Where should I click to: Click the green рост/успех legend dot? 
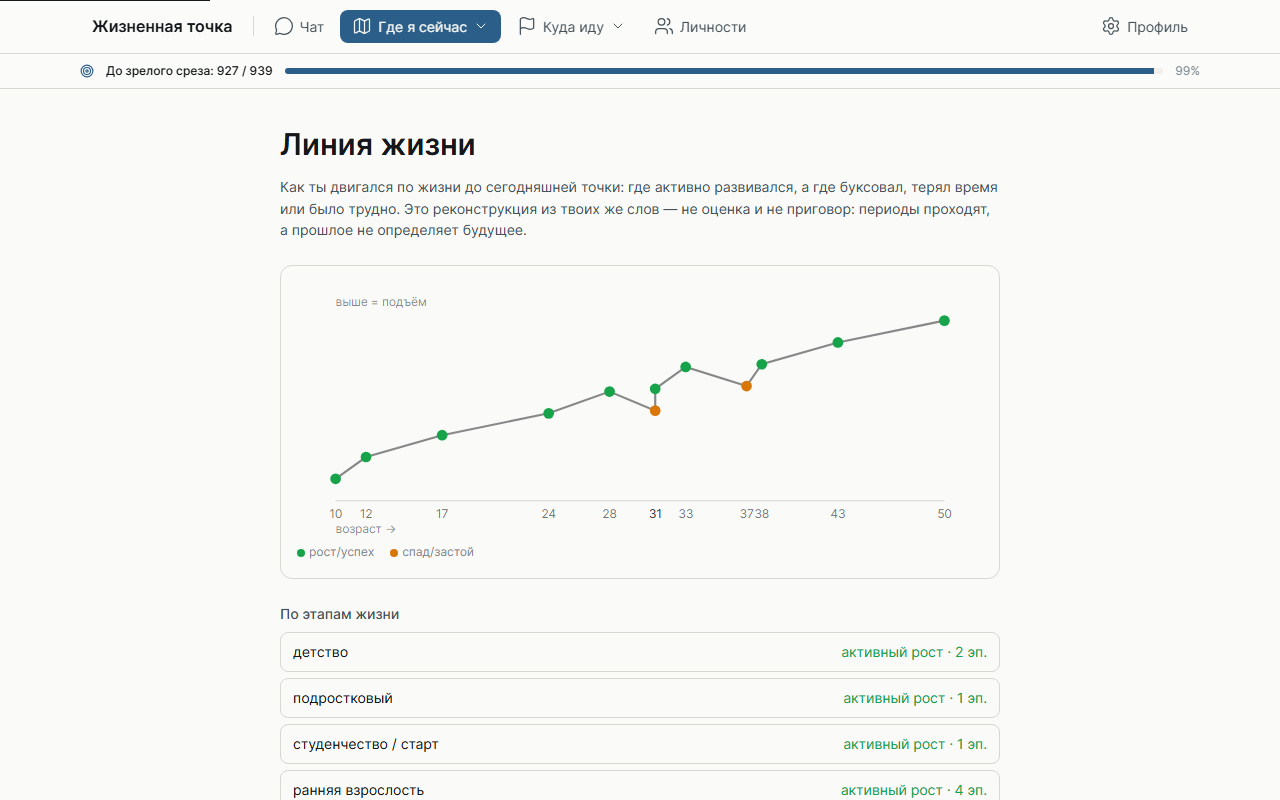(x=301, y=553)
